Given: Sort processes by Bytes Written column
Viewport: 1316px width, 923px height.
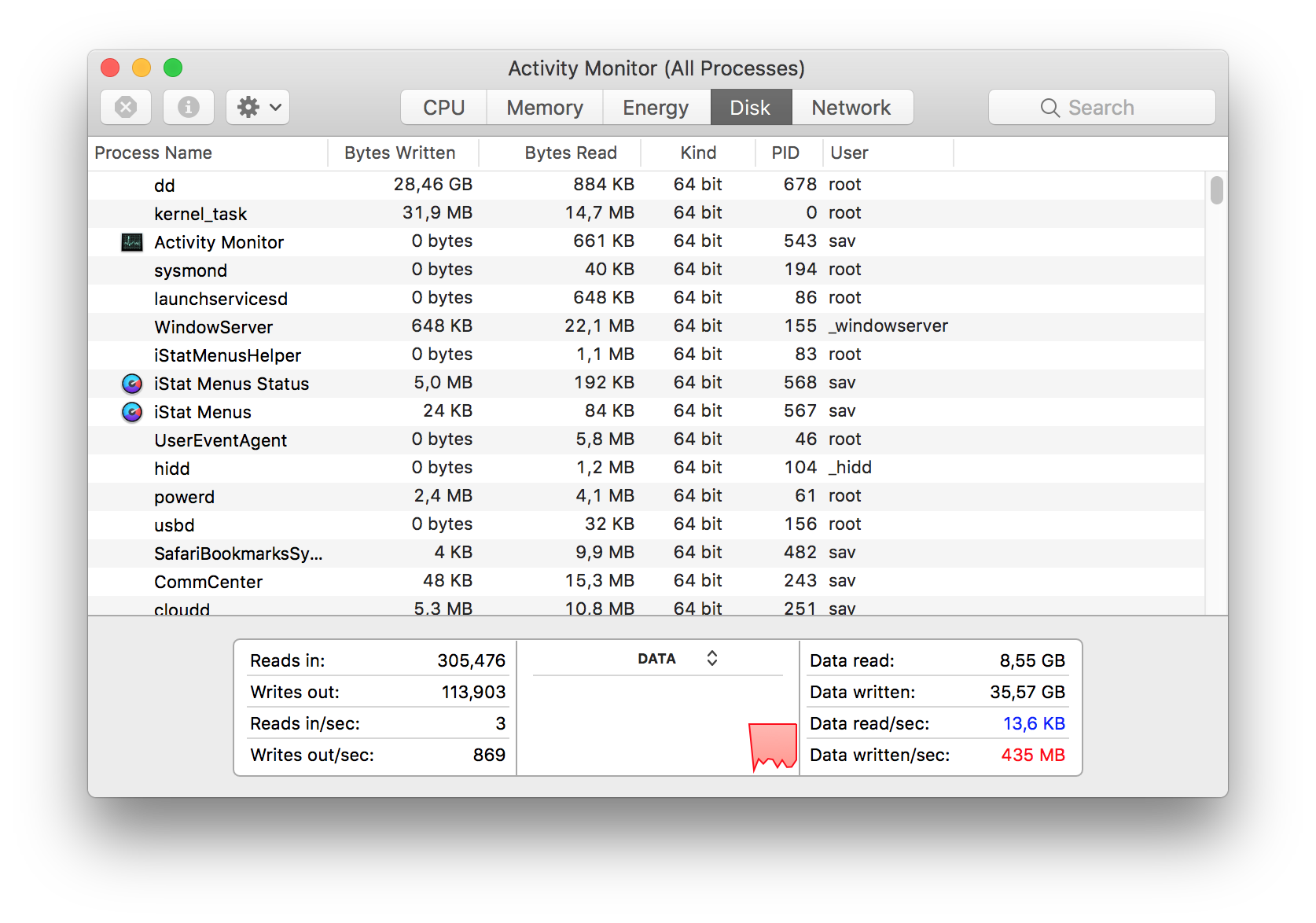Looking at the screenshot, I should [x=399, y=153].
